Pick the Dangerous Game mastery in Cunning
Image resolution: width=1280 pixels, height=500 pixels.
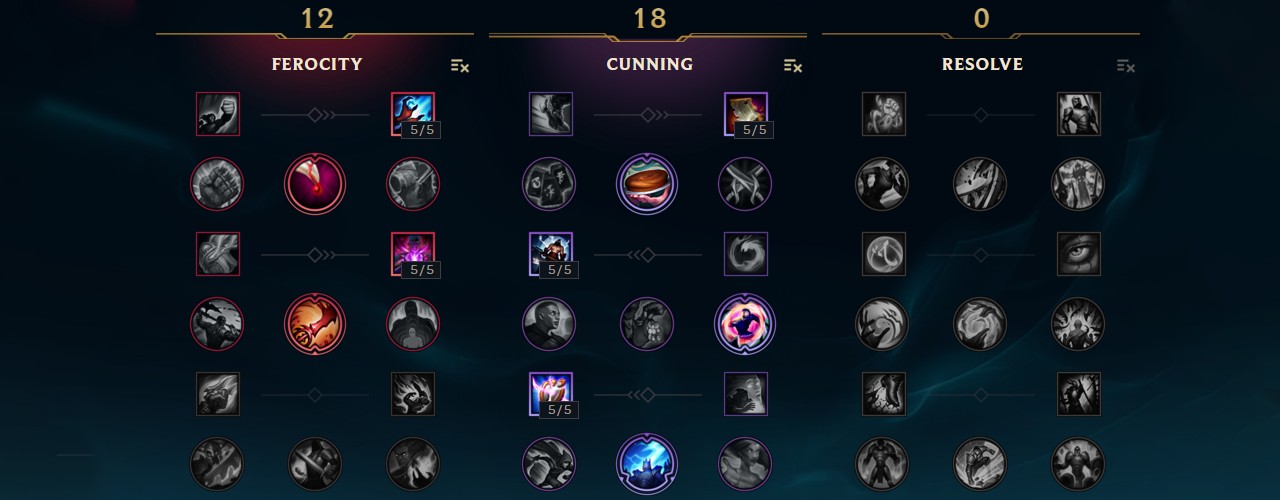click(745, 323)
